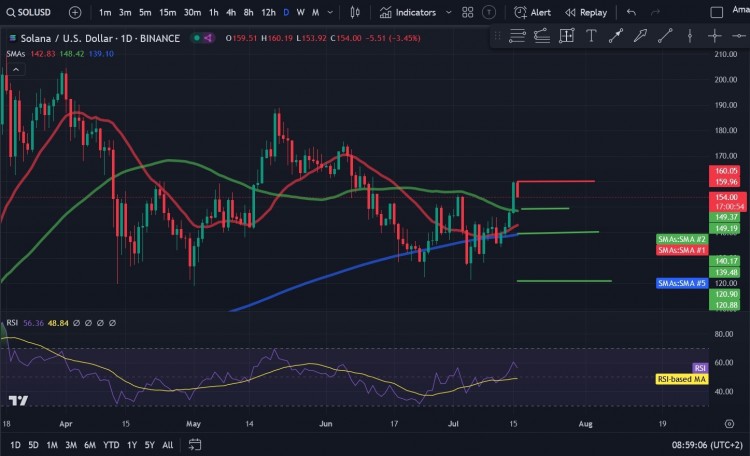Open the layout selection square icon
Screen dimensions: 750x456
tap(717, 12)
